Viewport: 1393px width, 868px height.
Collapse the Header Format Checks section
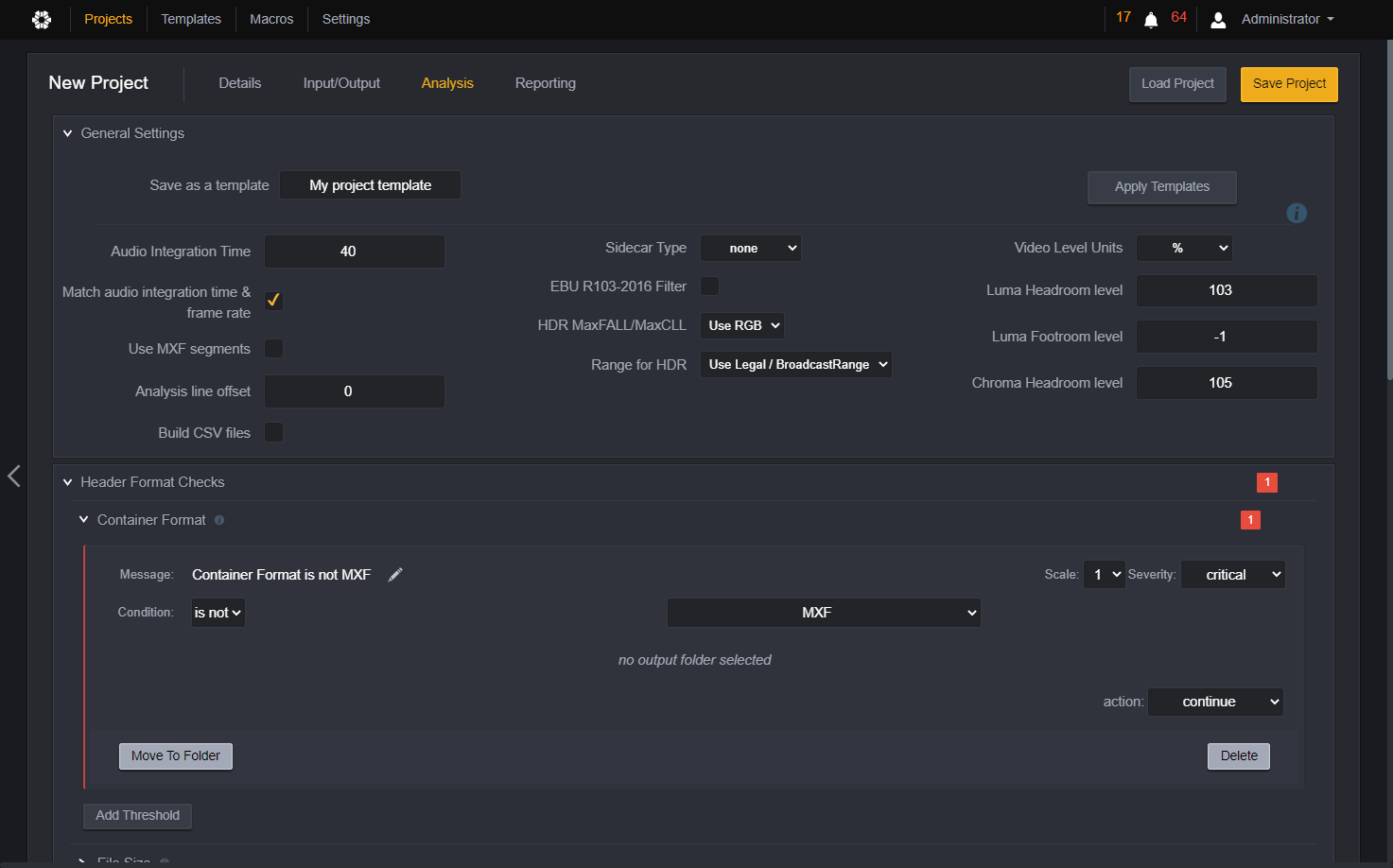[68, 482]
